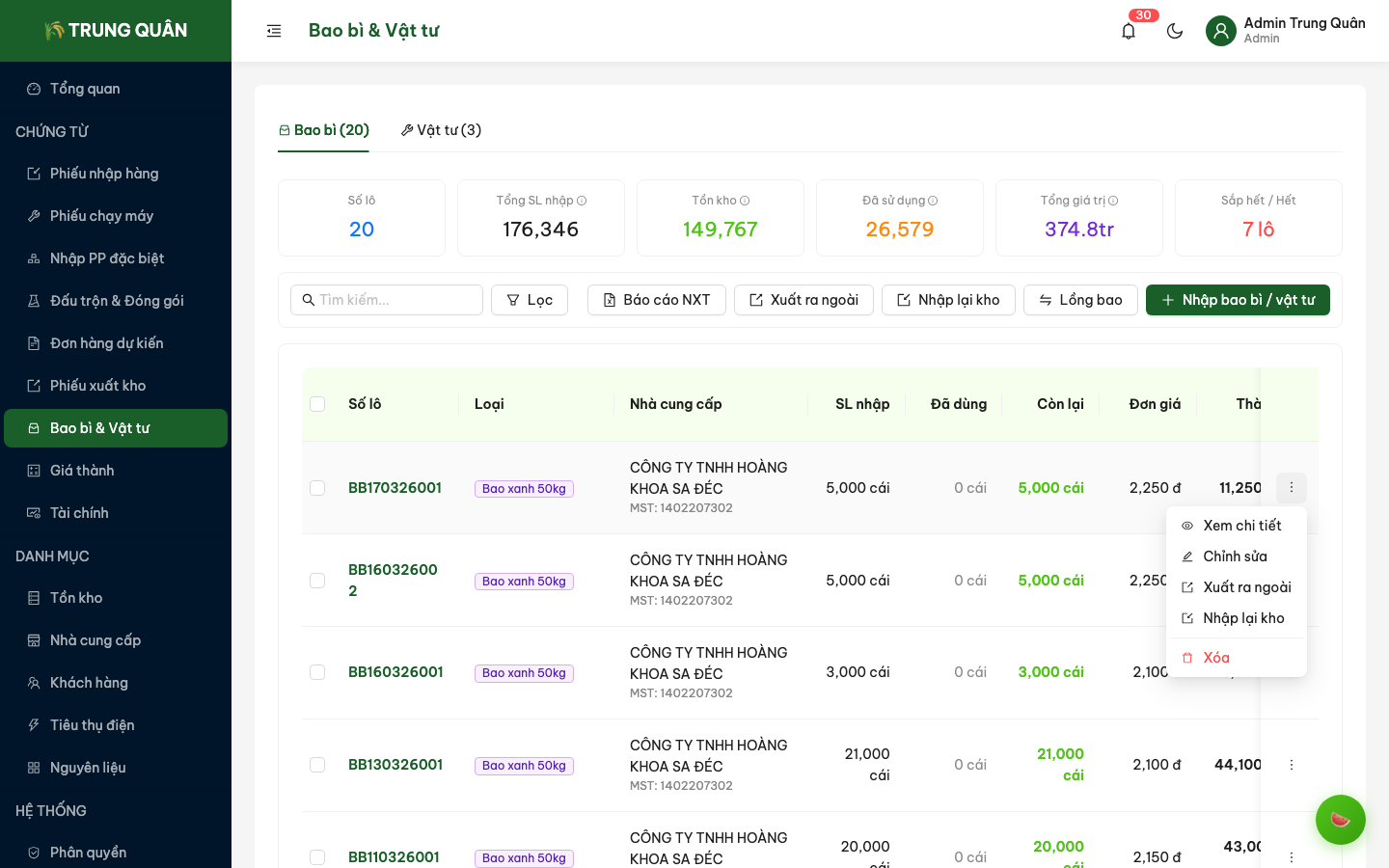The height and width of the screenshot is (868, 1389).
Task: Click the Tồn kho value 149,767
Action: click(x=721, y=230)
